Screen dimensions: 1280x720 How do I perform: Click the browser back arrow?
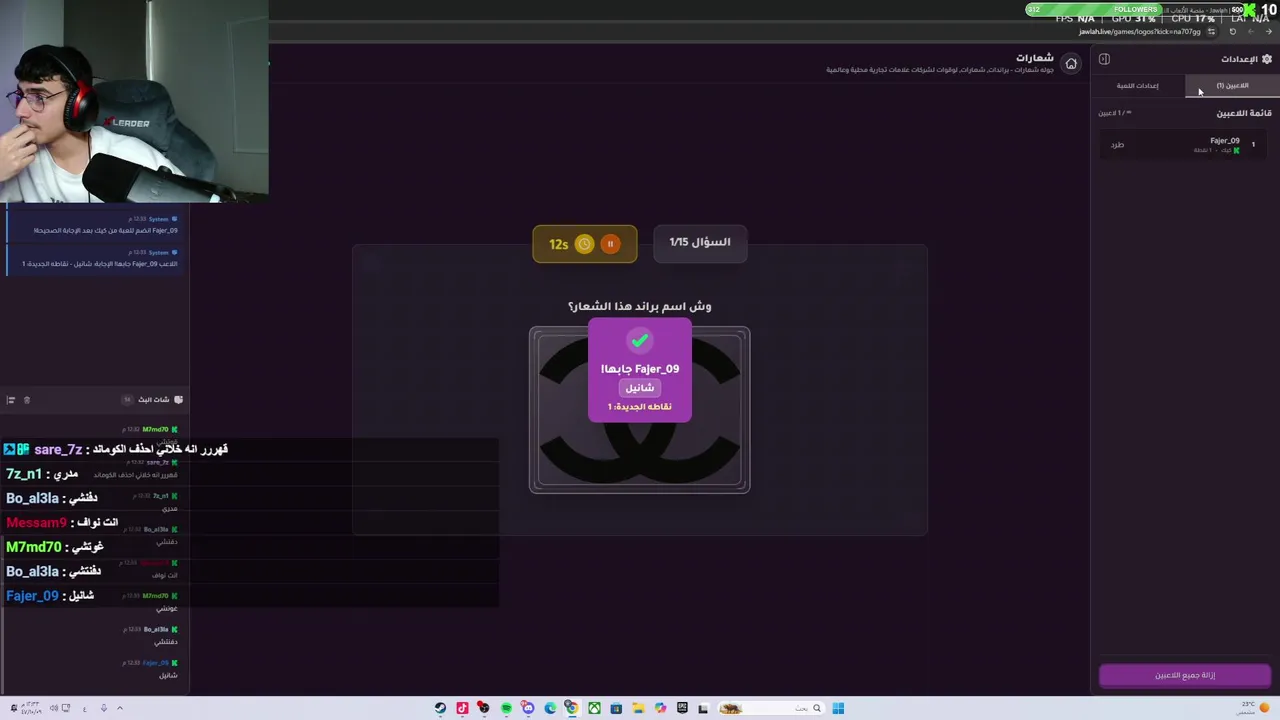point(1269,32)
